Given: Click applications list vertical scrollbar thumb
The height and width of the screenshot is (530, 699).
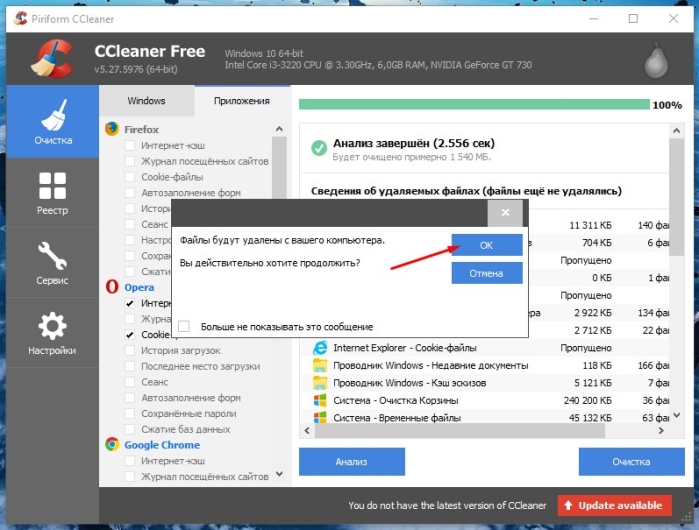Looking at the screenshot, I should 279,167.
